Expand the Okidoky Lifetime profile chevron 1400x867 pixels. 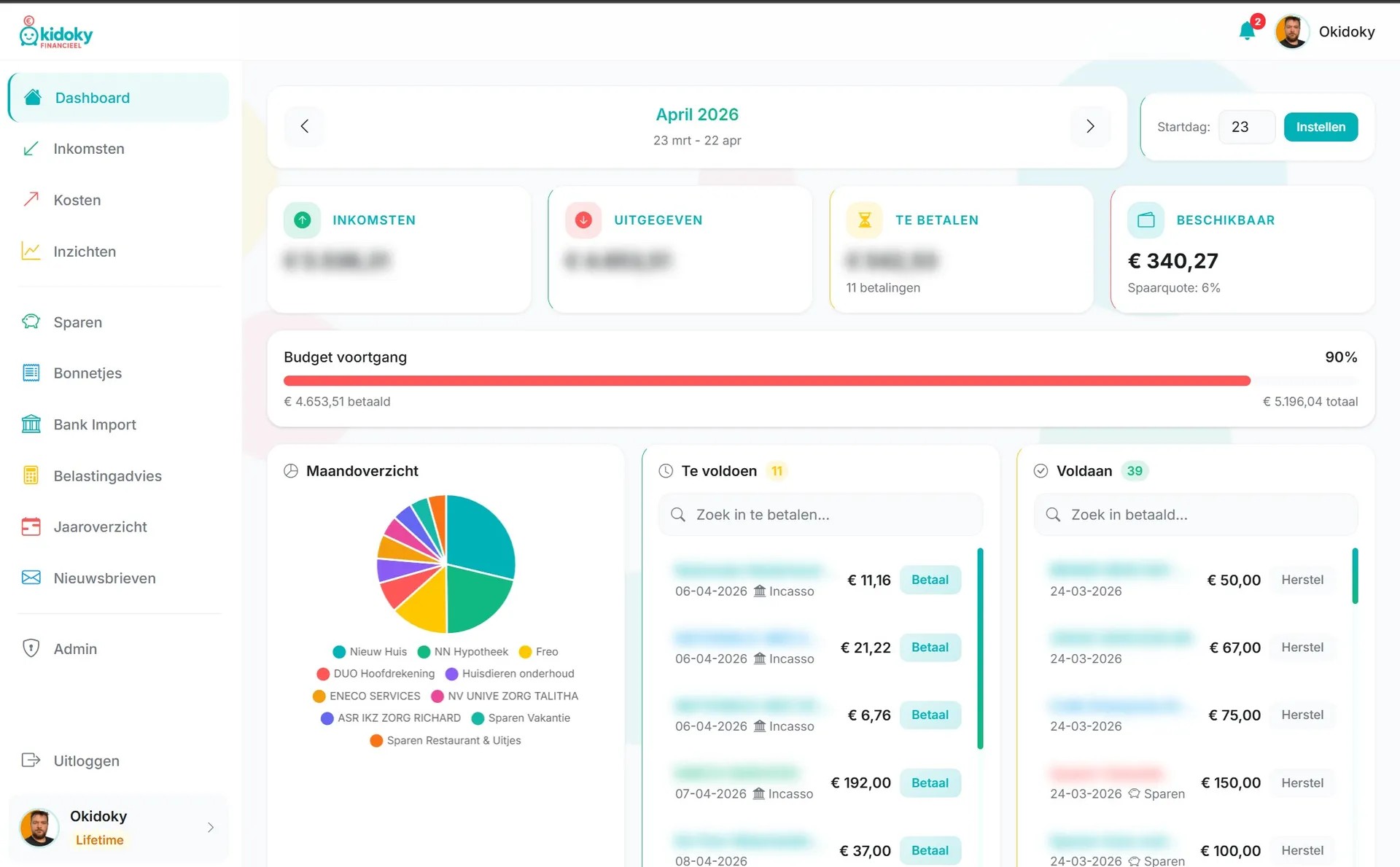210,827
